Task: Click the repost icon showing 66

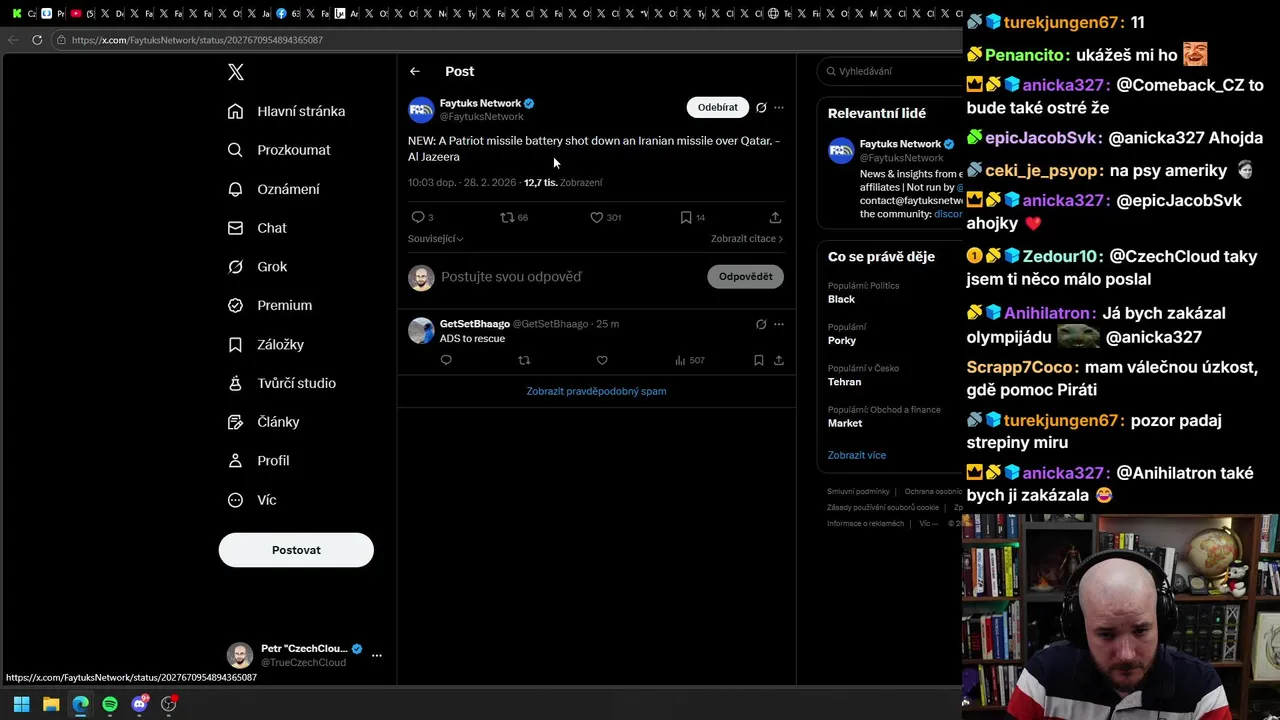Action: (507, 217)
